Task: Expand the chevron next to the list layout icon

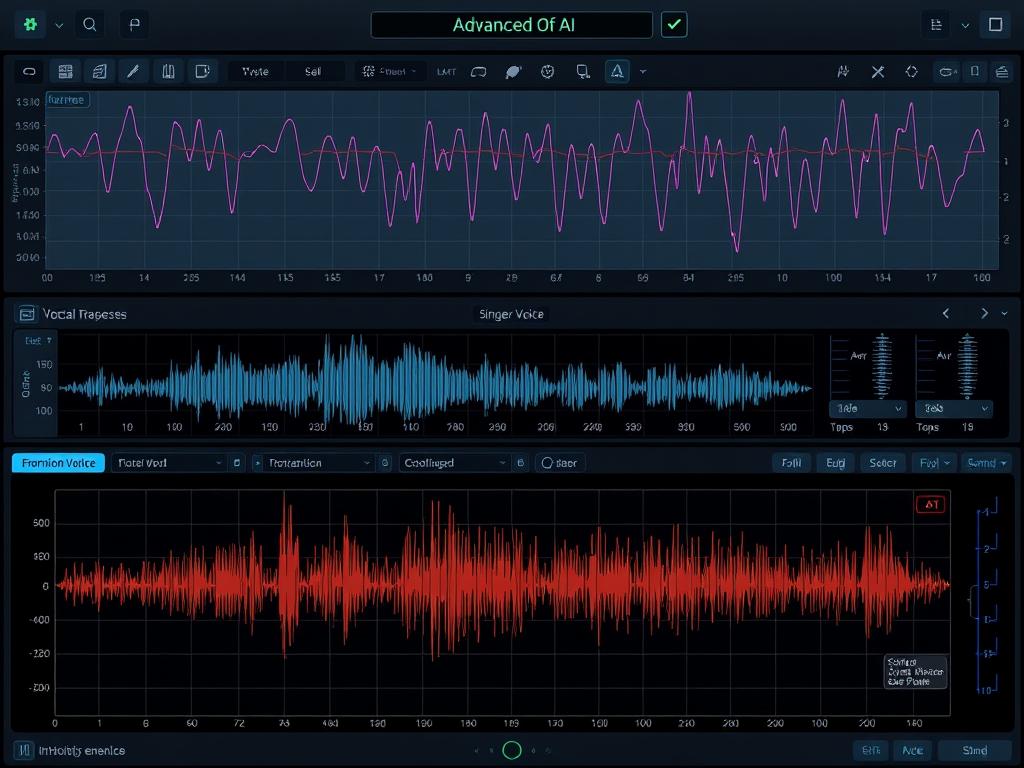Action: click(x=965, y=25)
